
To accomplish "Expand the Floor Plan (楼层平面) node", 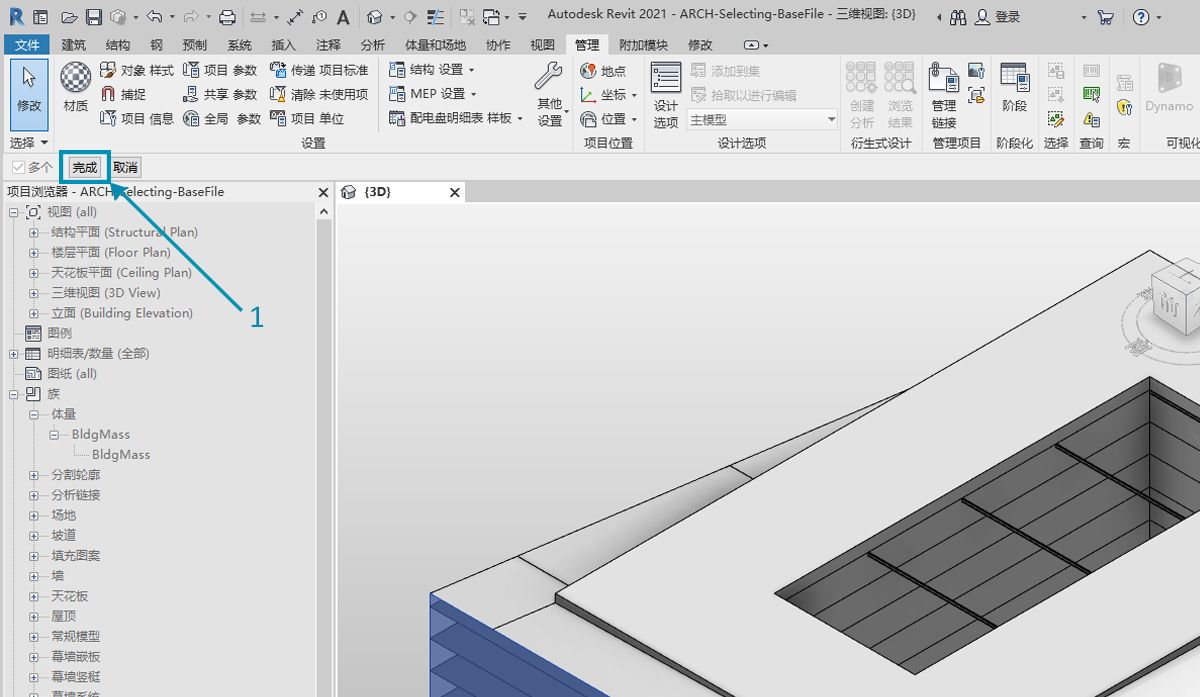I will [x=33, y=253].
